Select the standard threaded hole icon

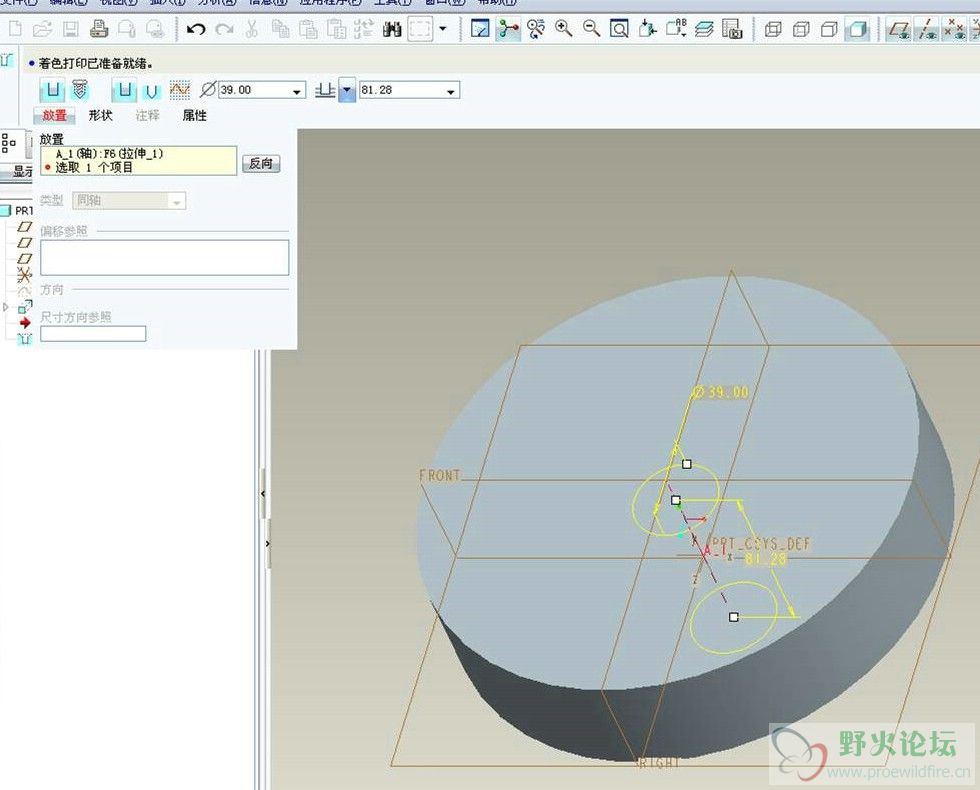point(79,91)
